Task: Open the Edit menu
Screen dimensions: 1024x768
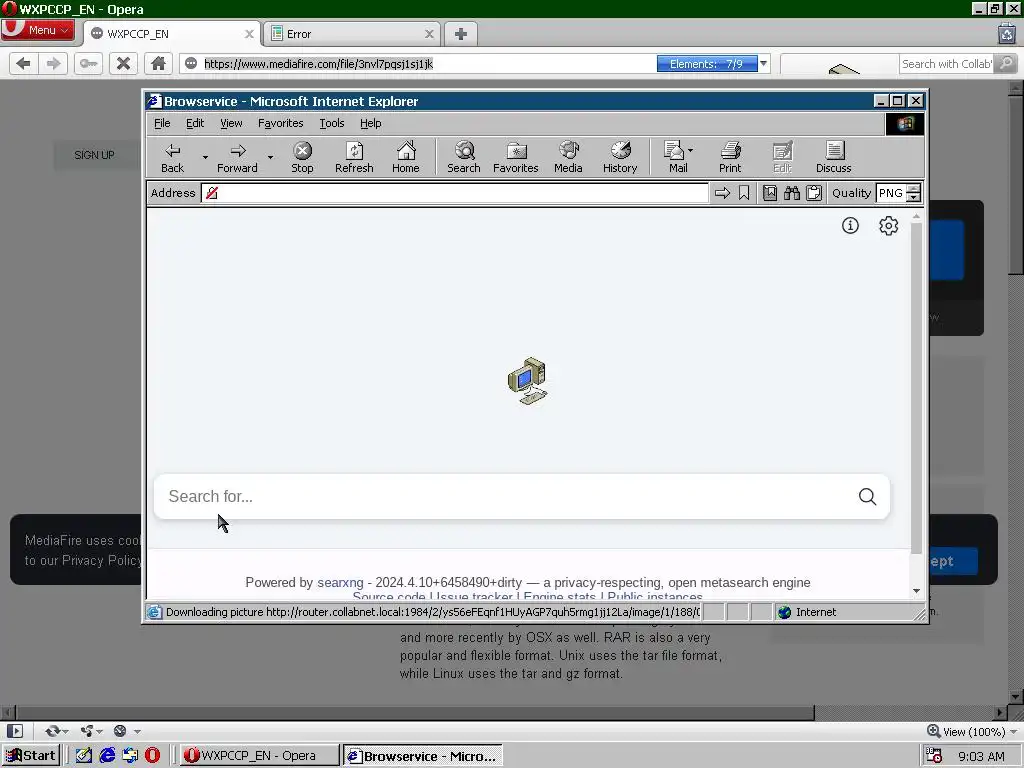Action: point(195,123)
